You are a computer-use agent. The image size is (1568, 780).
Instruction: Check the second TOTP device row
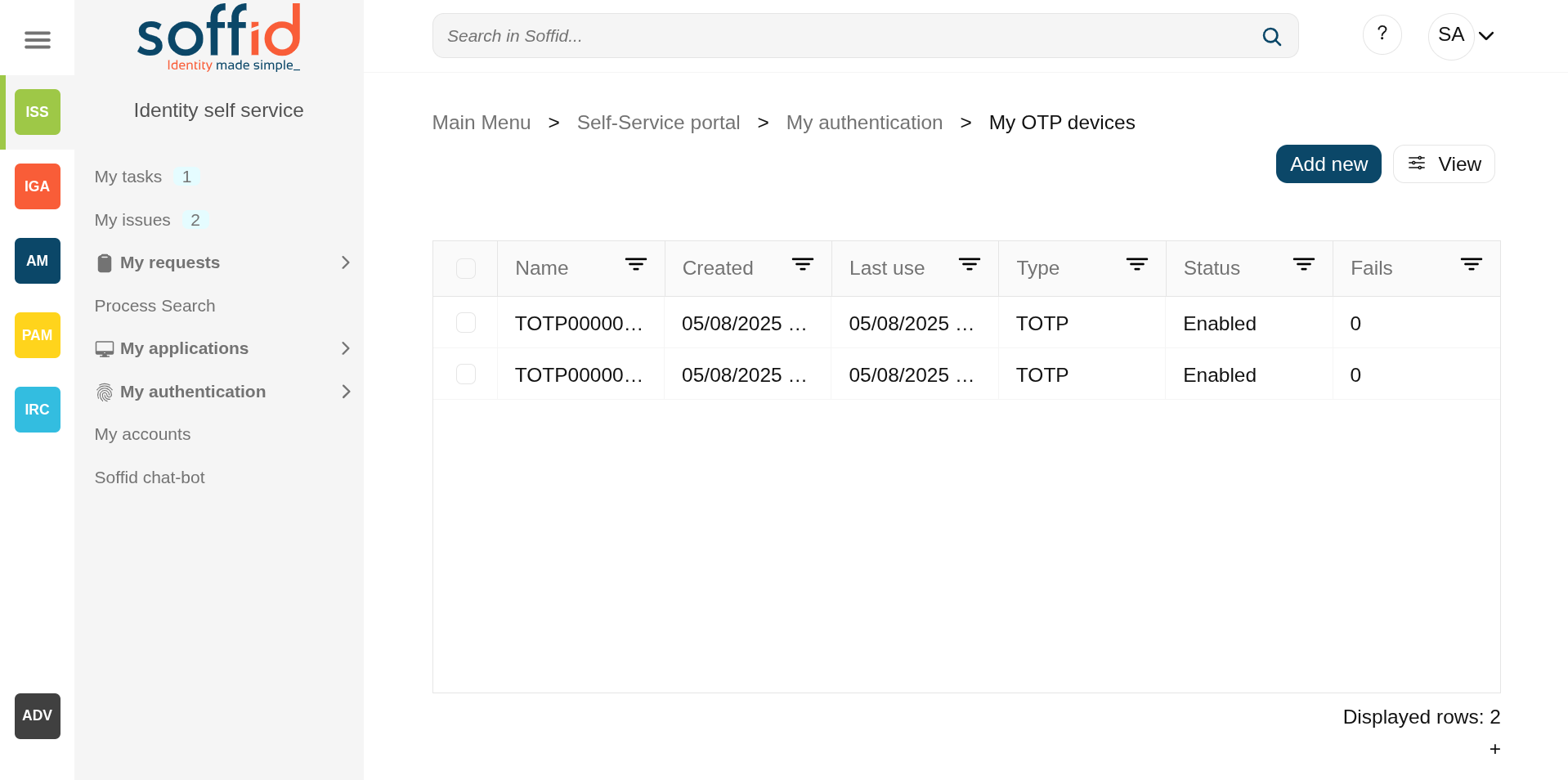[x=466, y=374]
